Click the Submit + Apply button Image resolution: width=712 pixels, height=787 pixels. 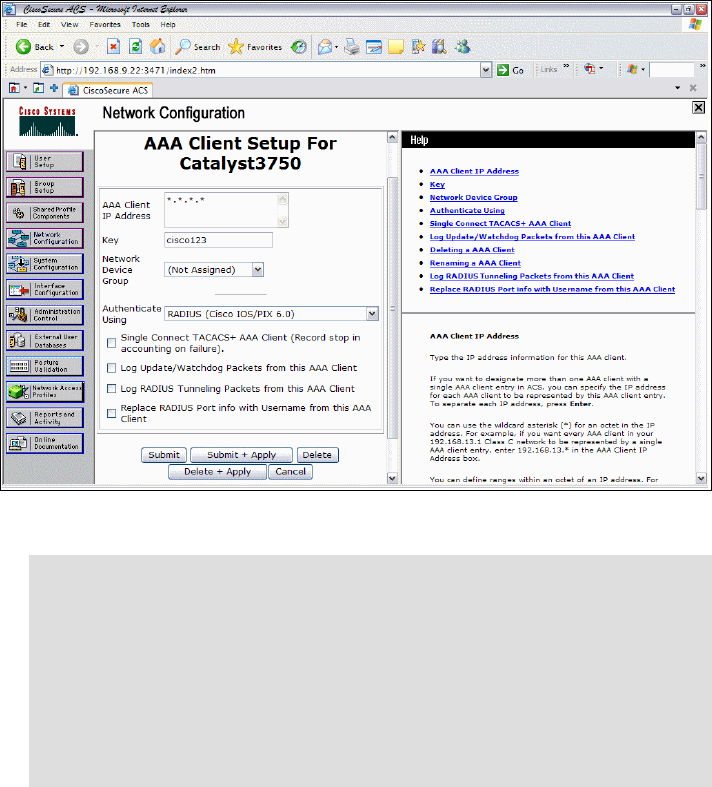241,455
